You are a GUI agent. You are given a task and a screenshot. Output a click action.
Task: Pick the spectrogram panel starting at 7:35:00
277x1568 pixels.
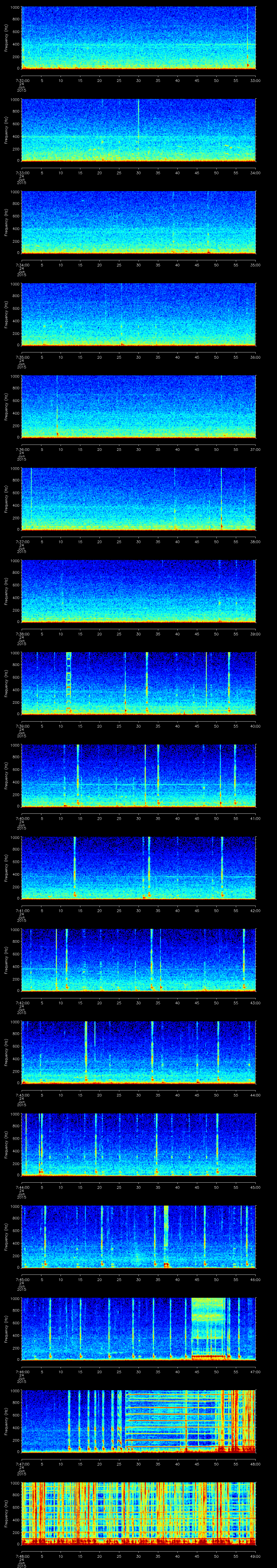139,314
